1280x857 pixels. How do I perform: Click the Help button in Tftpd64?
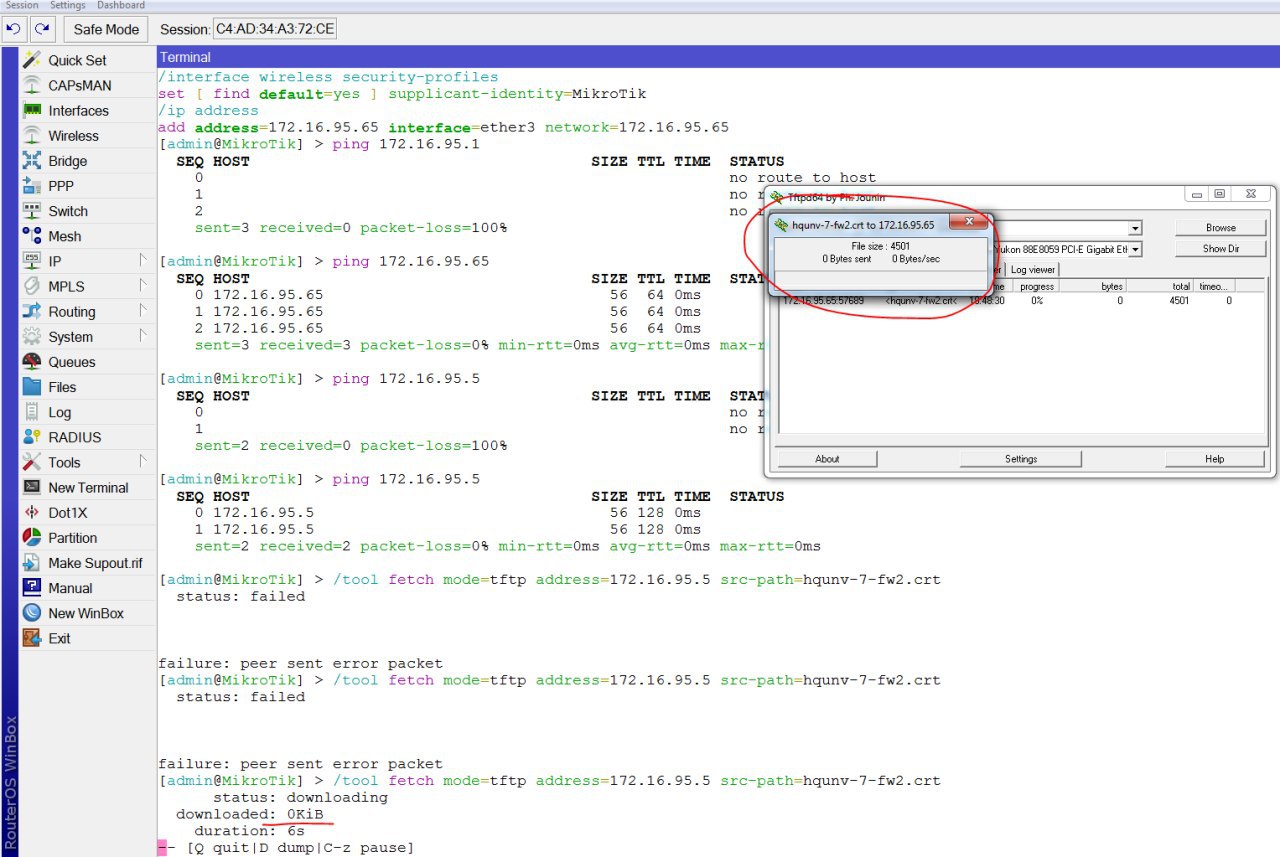click(x=1214, y=459)
